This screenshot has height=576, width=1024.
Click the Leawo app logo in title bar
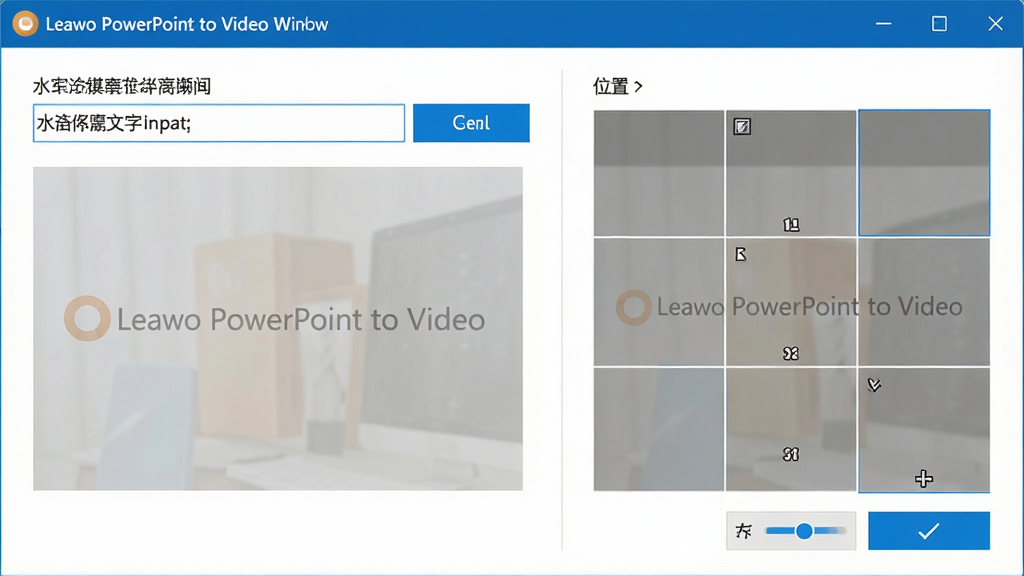point(25,24)
